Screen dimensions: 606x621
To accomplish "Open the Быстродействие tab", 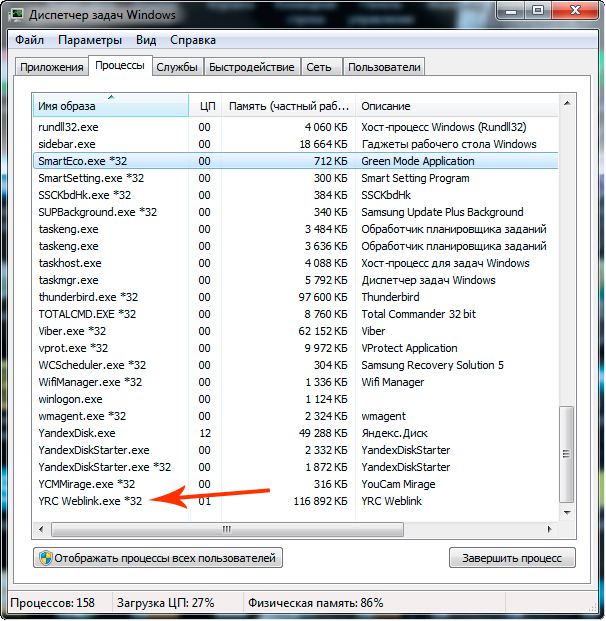I will 252,67.
